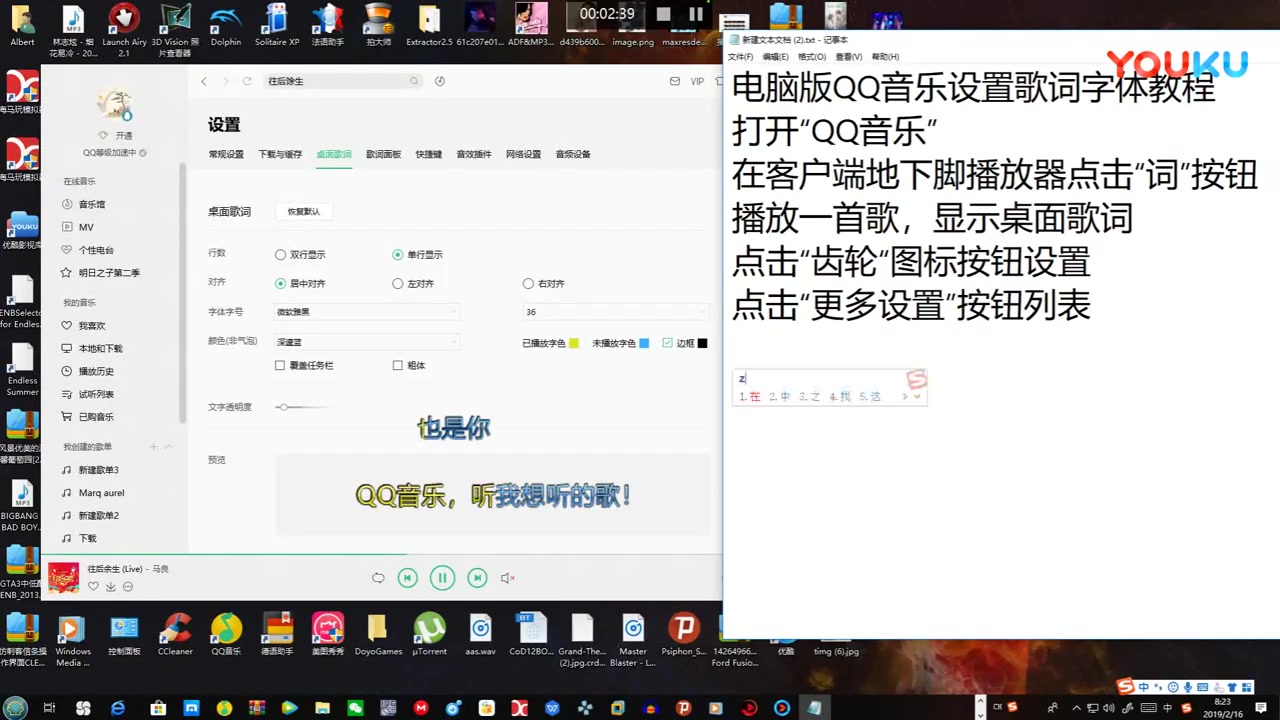This screenshot has width=1280, height=720.
Task: Pause the screen recorder timer
Action: click(696, 14)
